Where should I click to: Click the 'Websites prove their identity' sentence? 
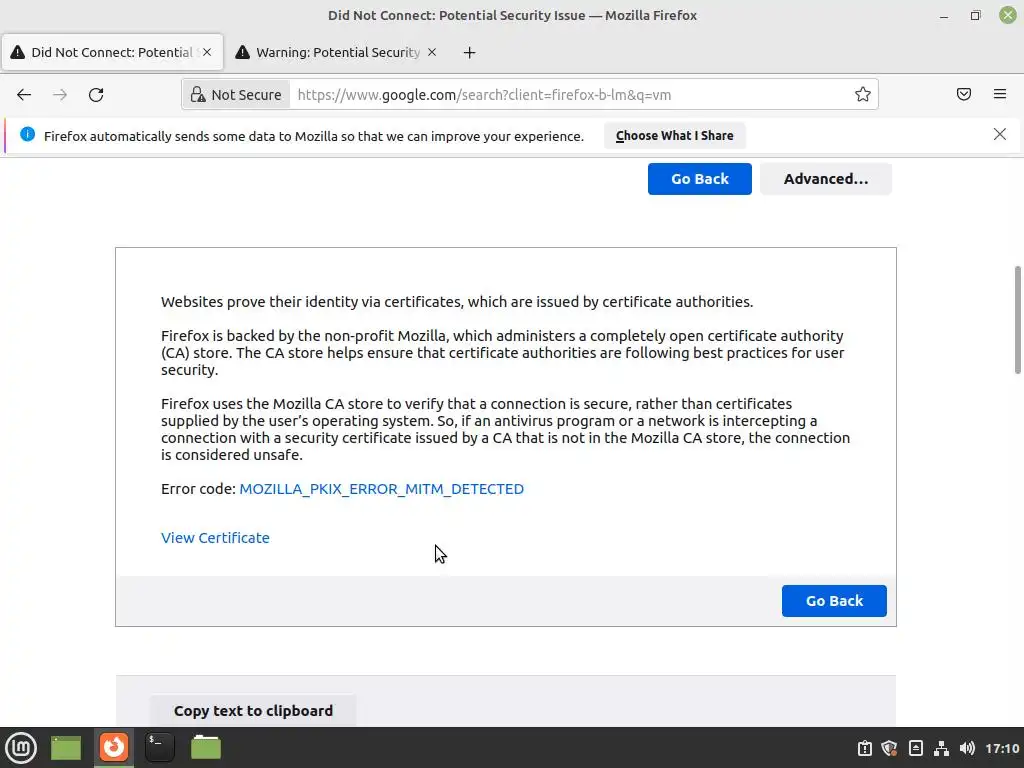[457, 302]
